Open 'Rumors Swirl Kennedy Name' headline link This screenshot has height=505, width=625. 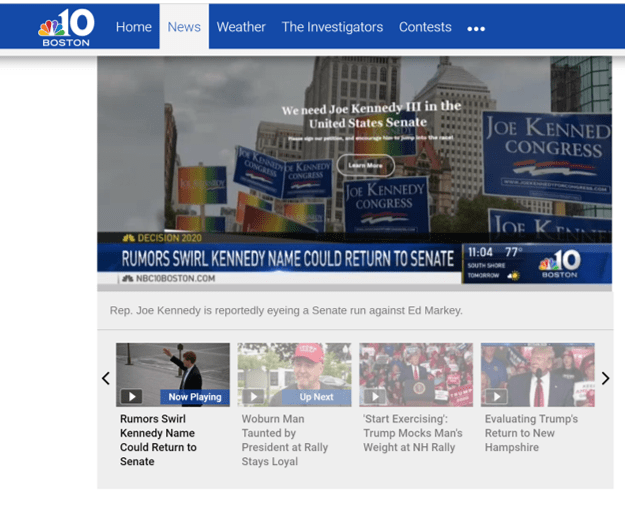[158, 440]
